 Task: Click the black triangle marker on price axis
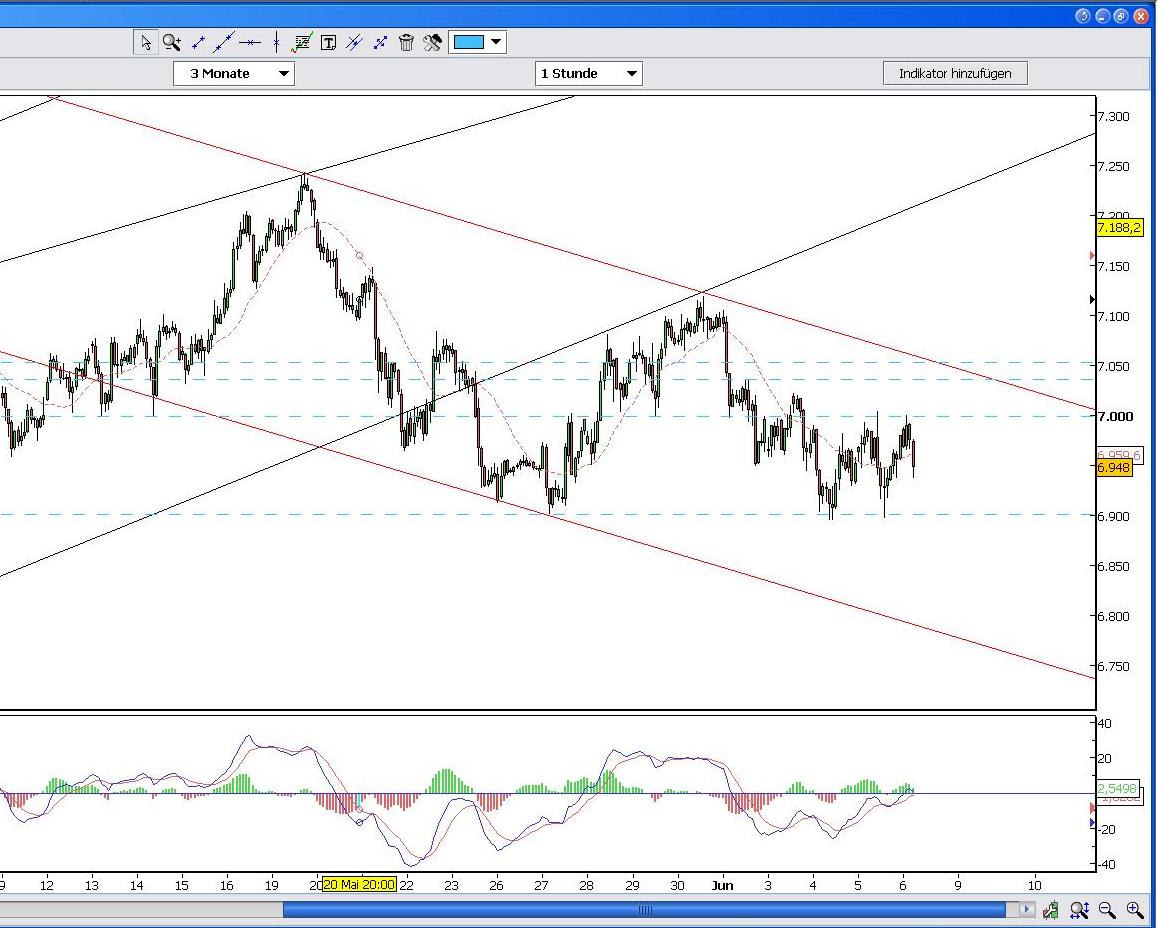pyautogui.click(x=1093, y=299)
